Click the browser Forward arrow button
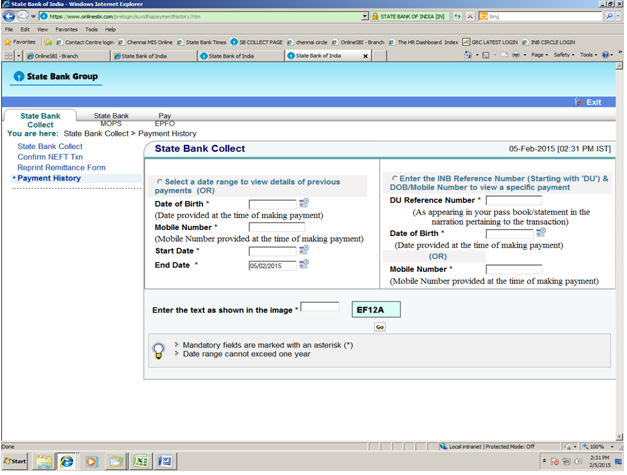Viewport: 627px width, 475px height. (x=22, y=16)
